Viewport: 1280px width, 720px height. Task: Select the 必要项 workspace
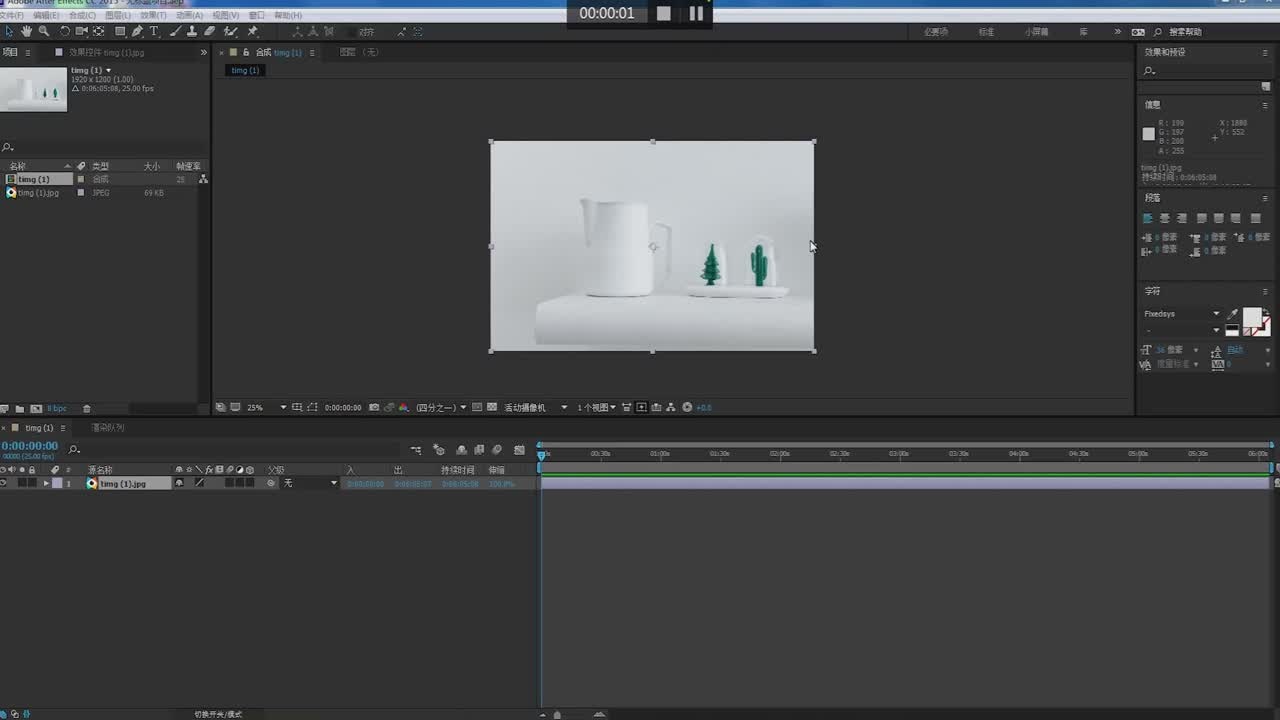coord(935,32)
